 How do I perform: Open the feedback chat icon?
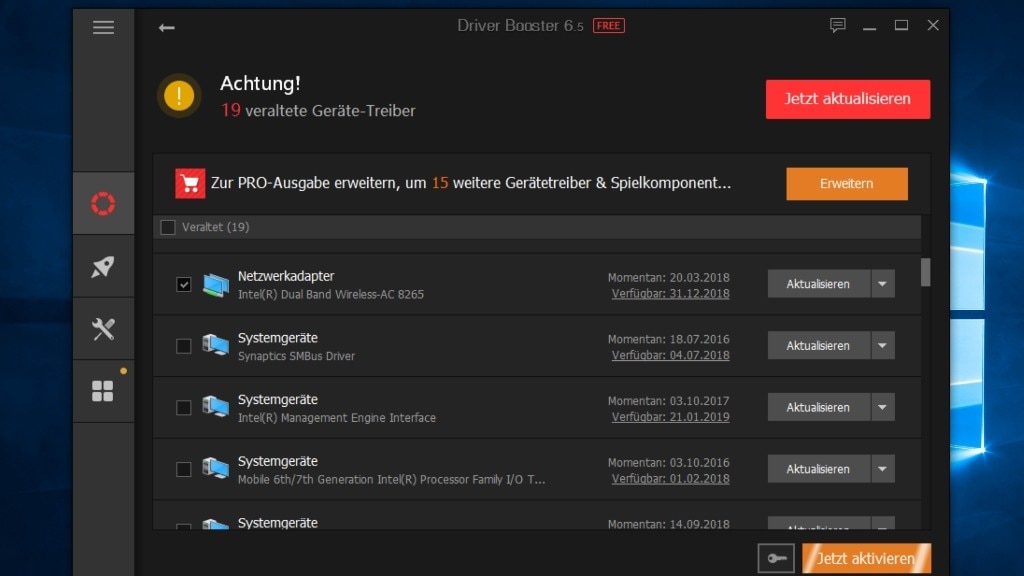(837, 25)
